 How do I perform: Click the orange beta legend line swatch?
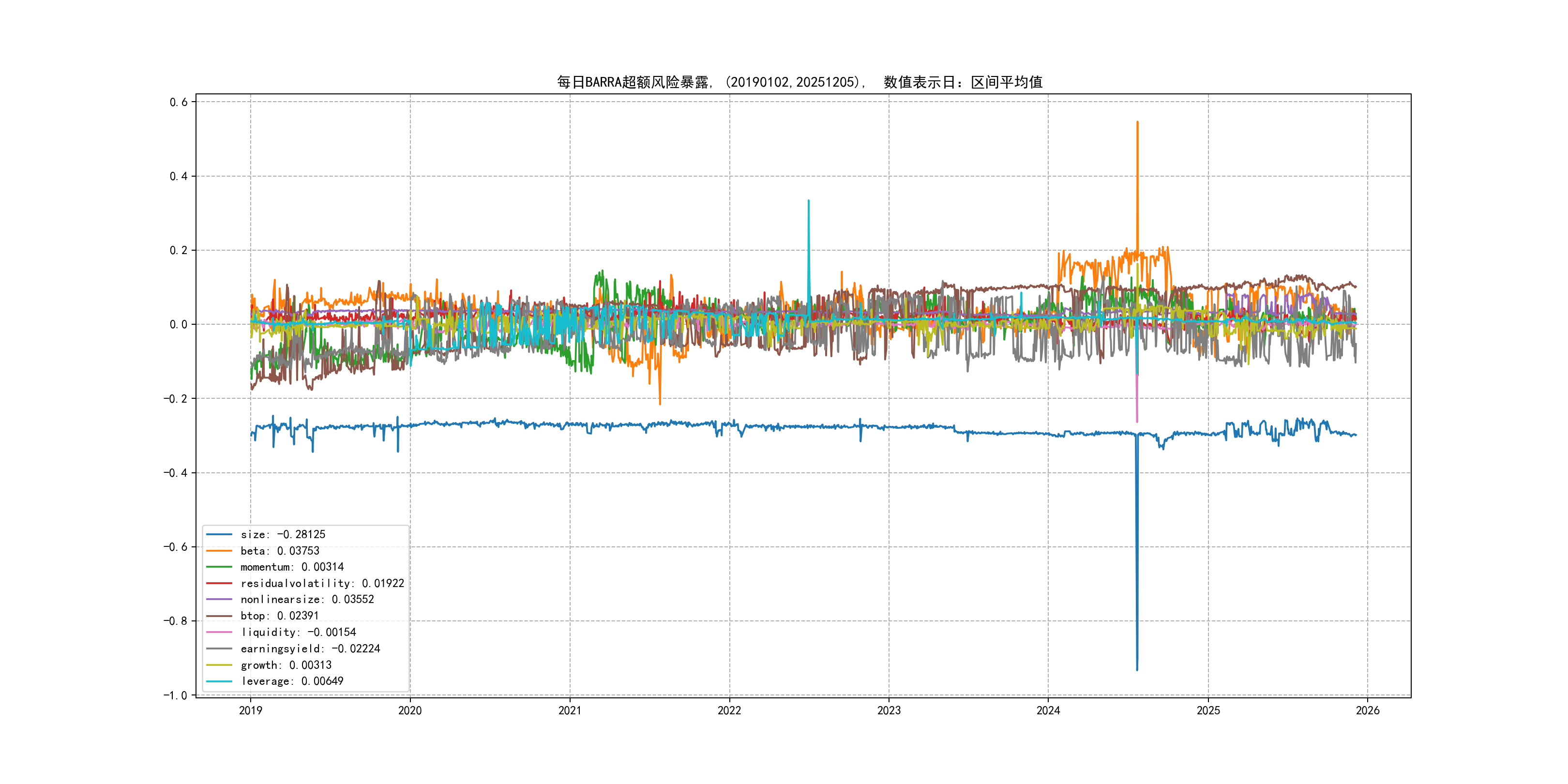coord(219,551)
